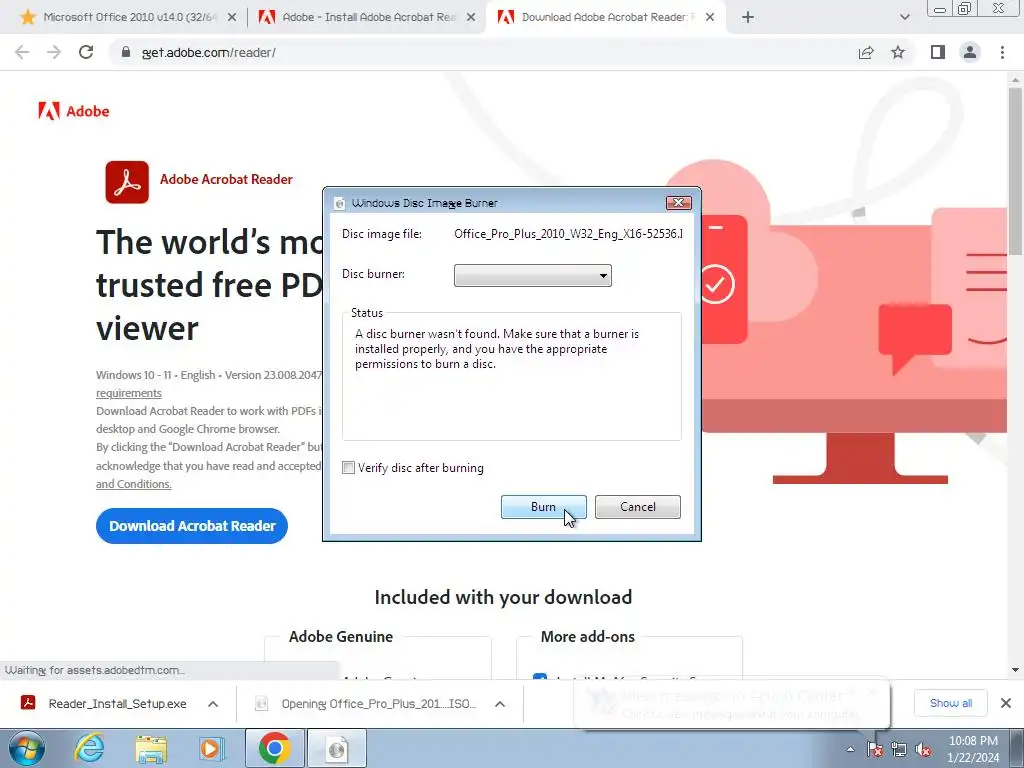
Task: Show hidden tray icons arrow
Action: 850,749
